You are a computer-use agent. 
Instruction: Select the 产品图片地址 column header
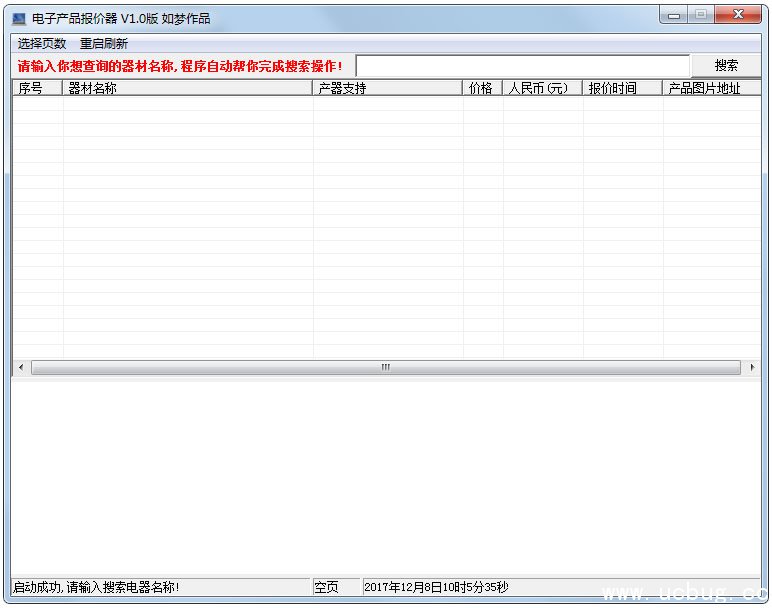[x=710, y=88]
